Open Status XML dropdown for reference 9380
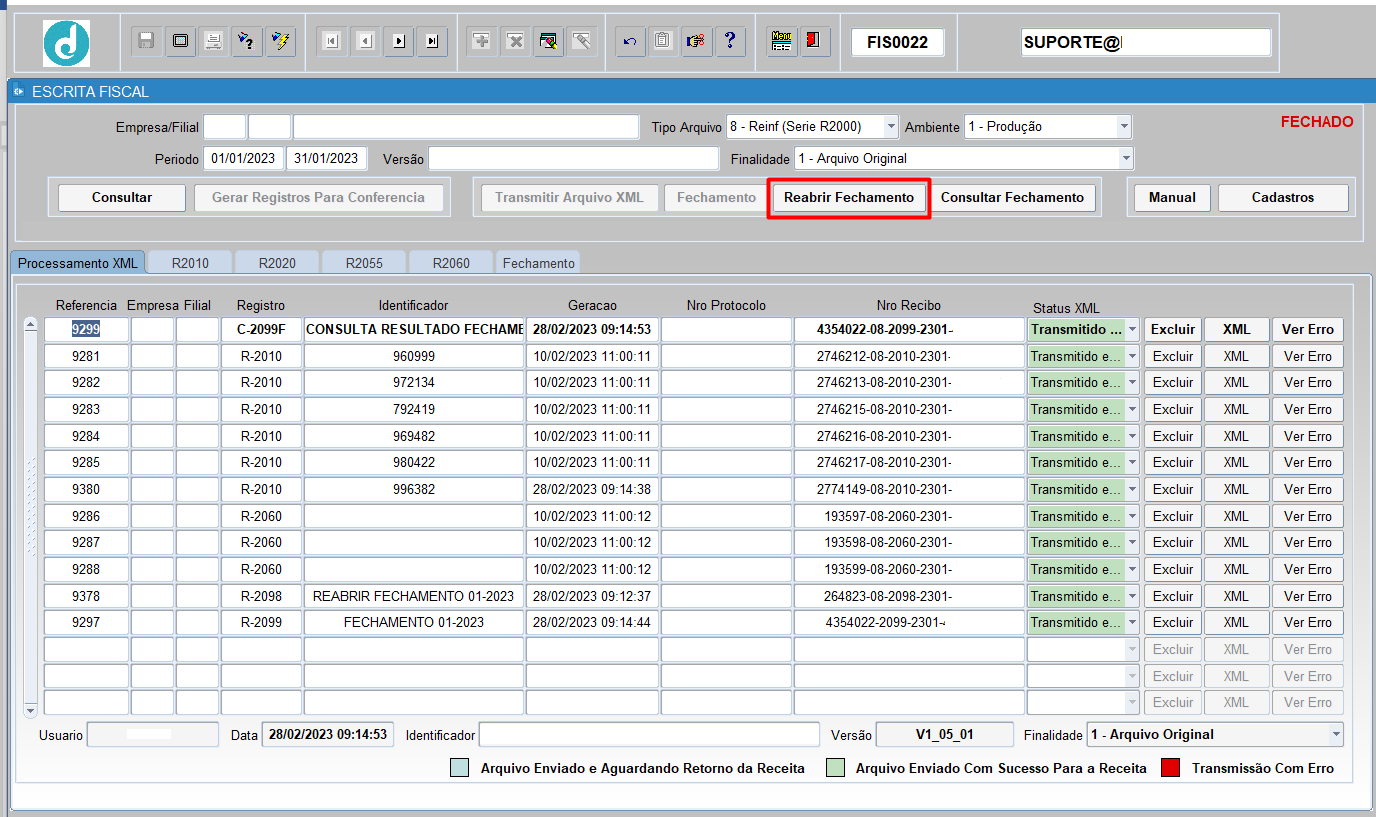 click(x=1132, y=489)
